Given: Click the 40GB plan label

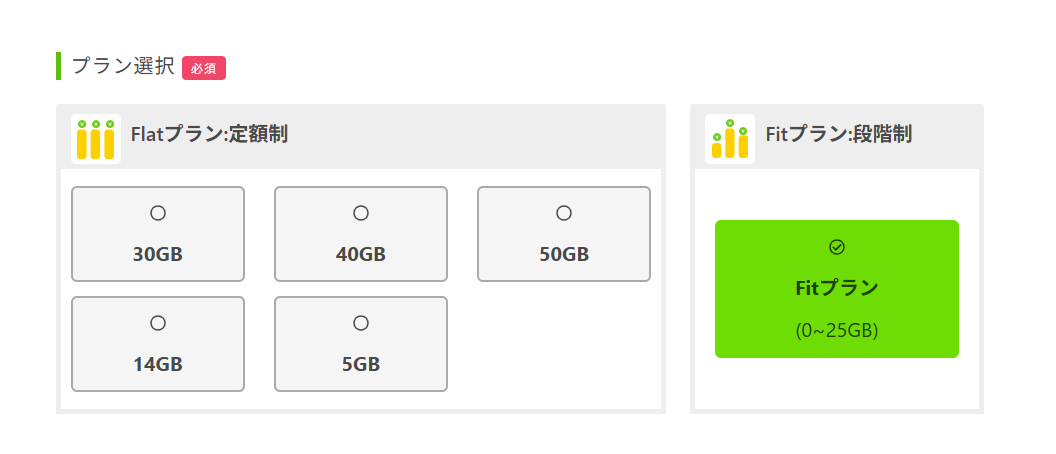Looking at the screenshot, I should coord(361,254).
